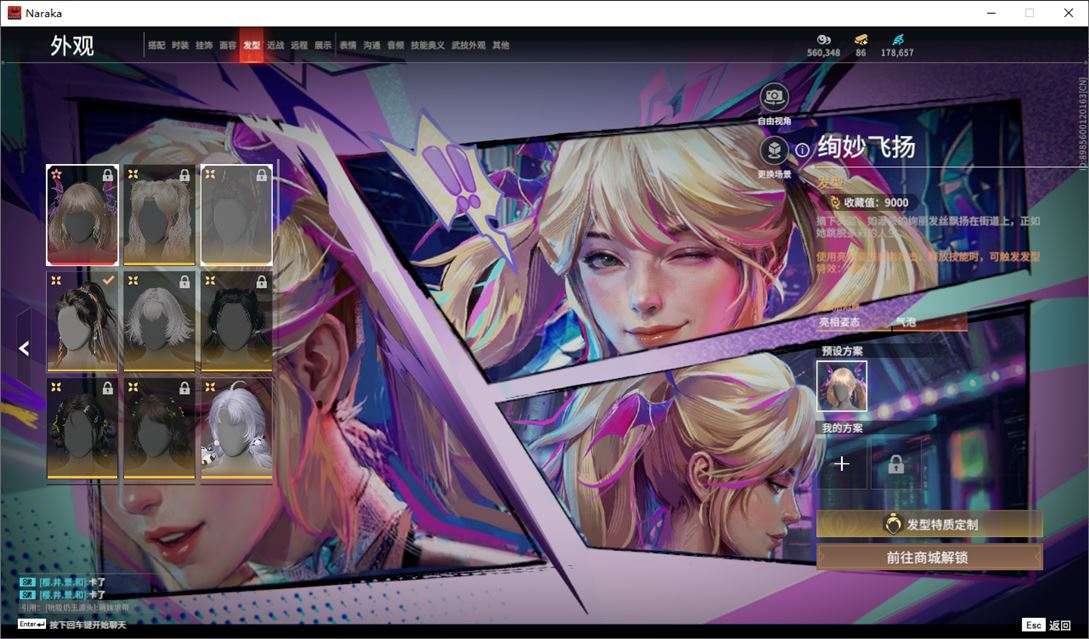Viewport: 1089px width, 639px height.
Task: Switch to the 时装 tab
Action: 180,45
